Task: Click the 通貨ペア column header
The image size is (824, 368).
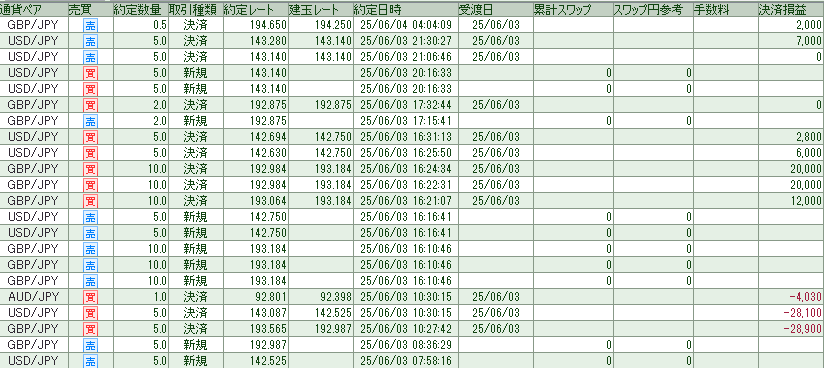Action: 34,9
